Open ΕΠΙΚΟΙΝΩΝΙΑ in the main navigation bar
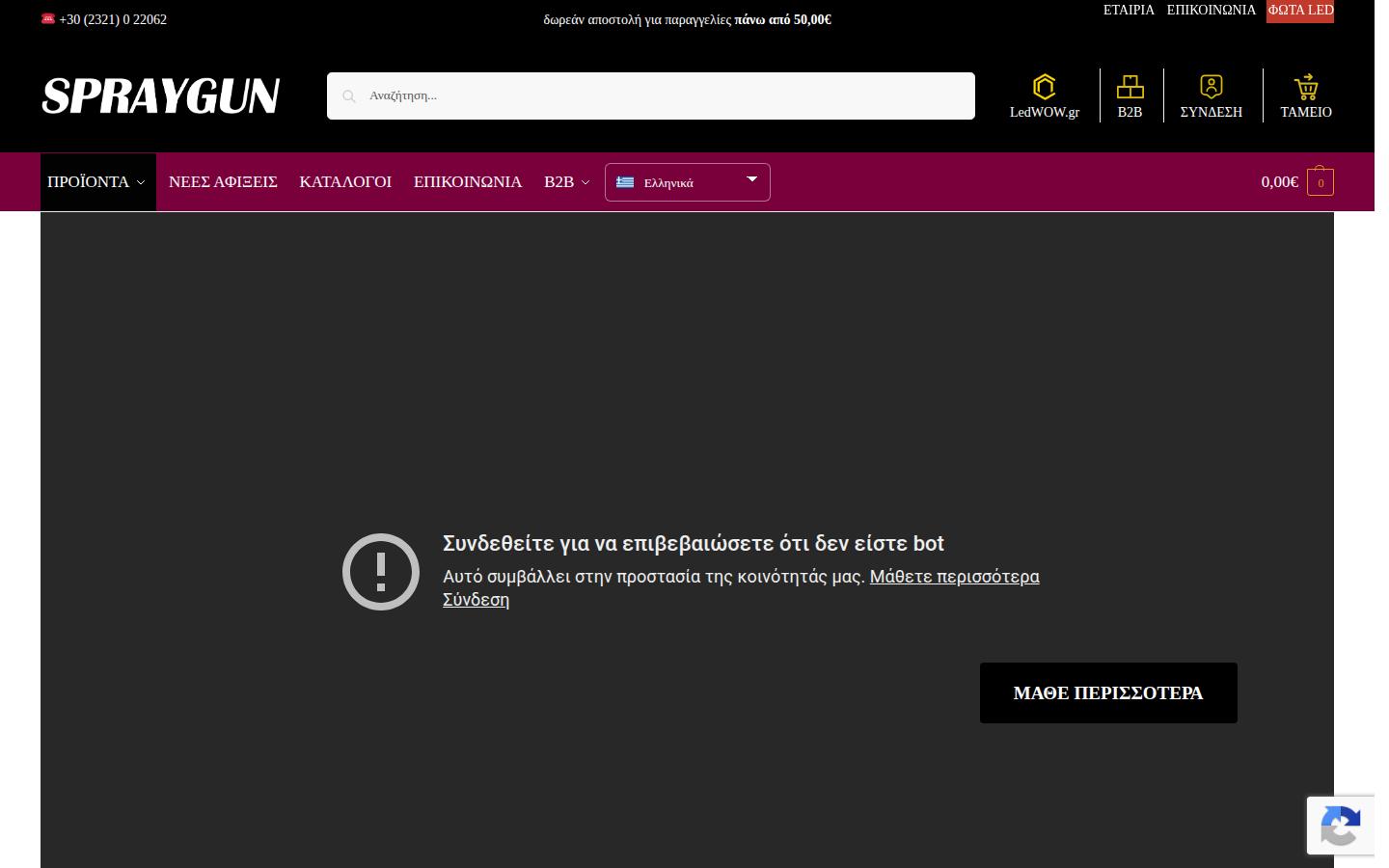 tap(468, 181)
